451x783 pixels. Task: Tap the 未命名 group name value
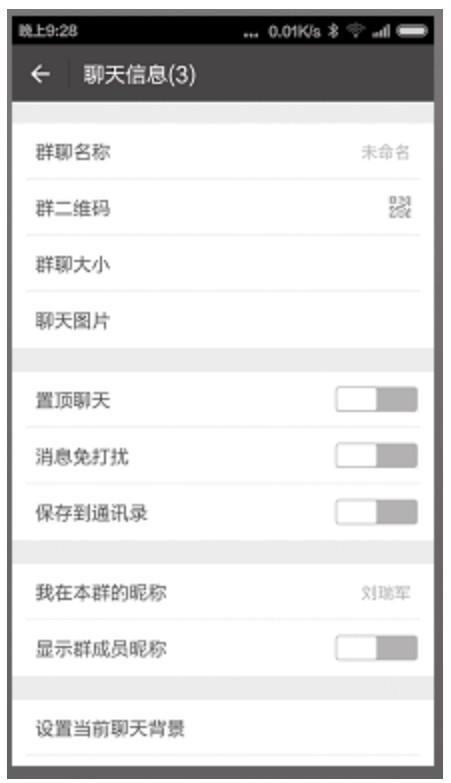(386, 152)
